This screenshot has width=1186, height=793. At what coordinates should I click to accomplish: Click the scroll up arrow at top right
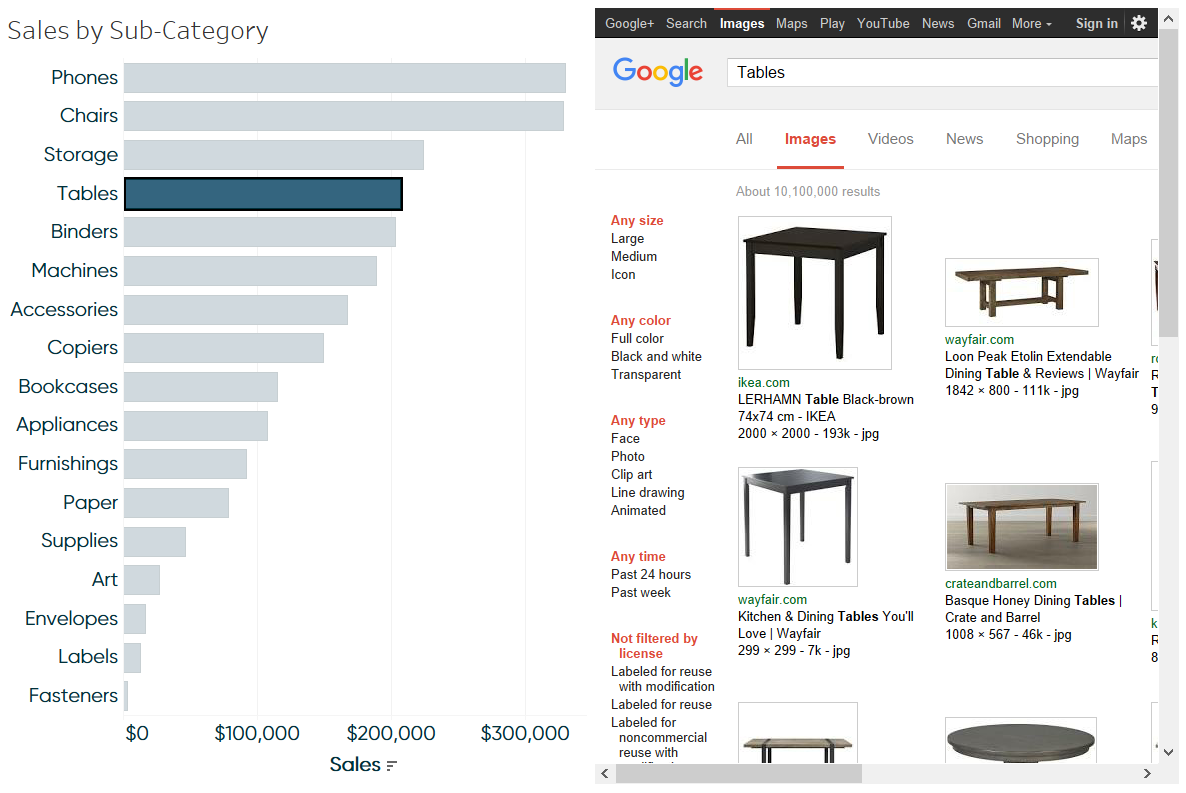pyautogui.click(x=1169, y=19)
